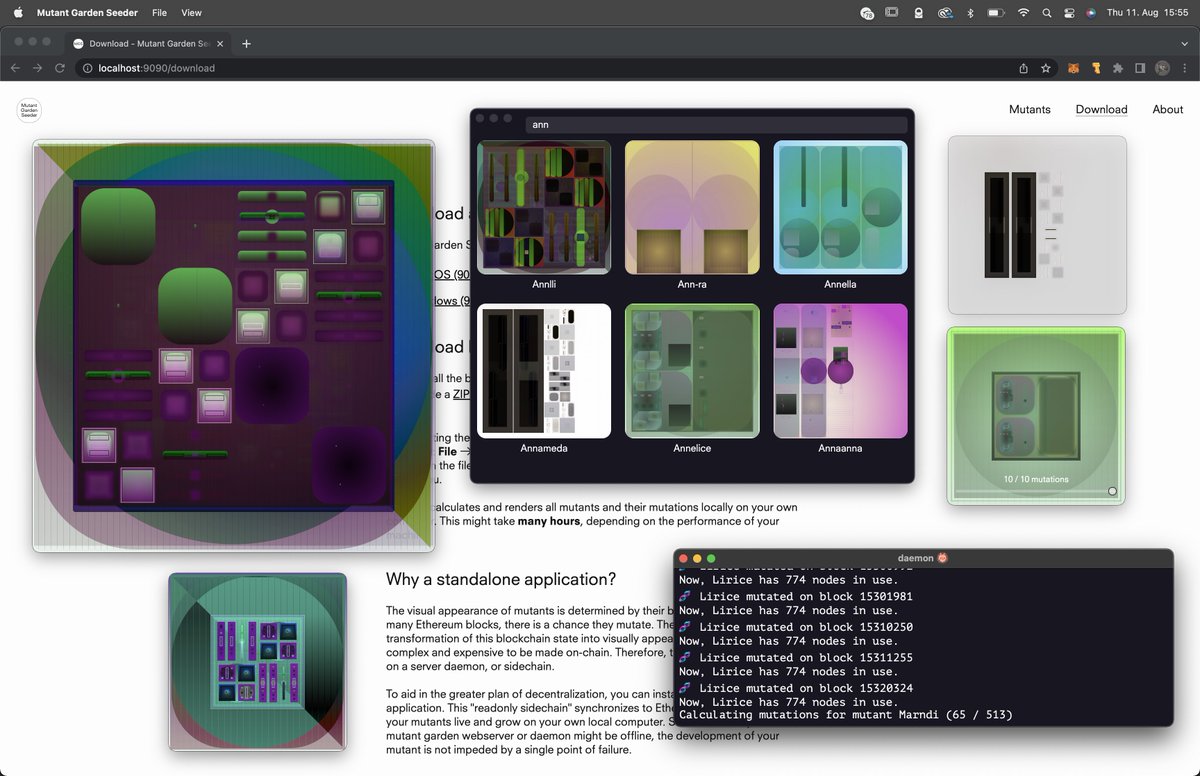This screenshot has width=1200, height=776.
Task: Open Siri from menu bar
Action: pos(1091,13)
